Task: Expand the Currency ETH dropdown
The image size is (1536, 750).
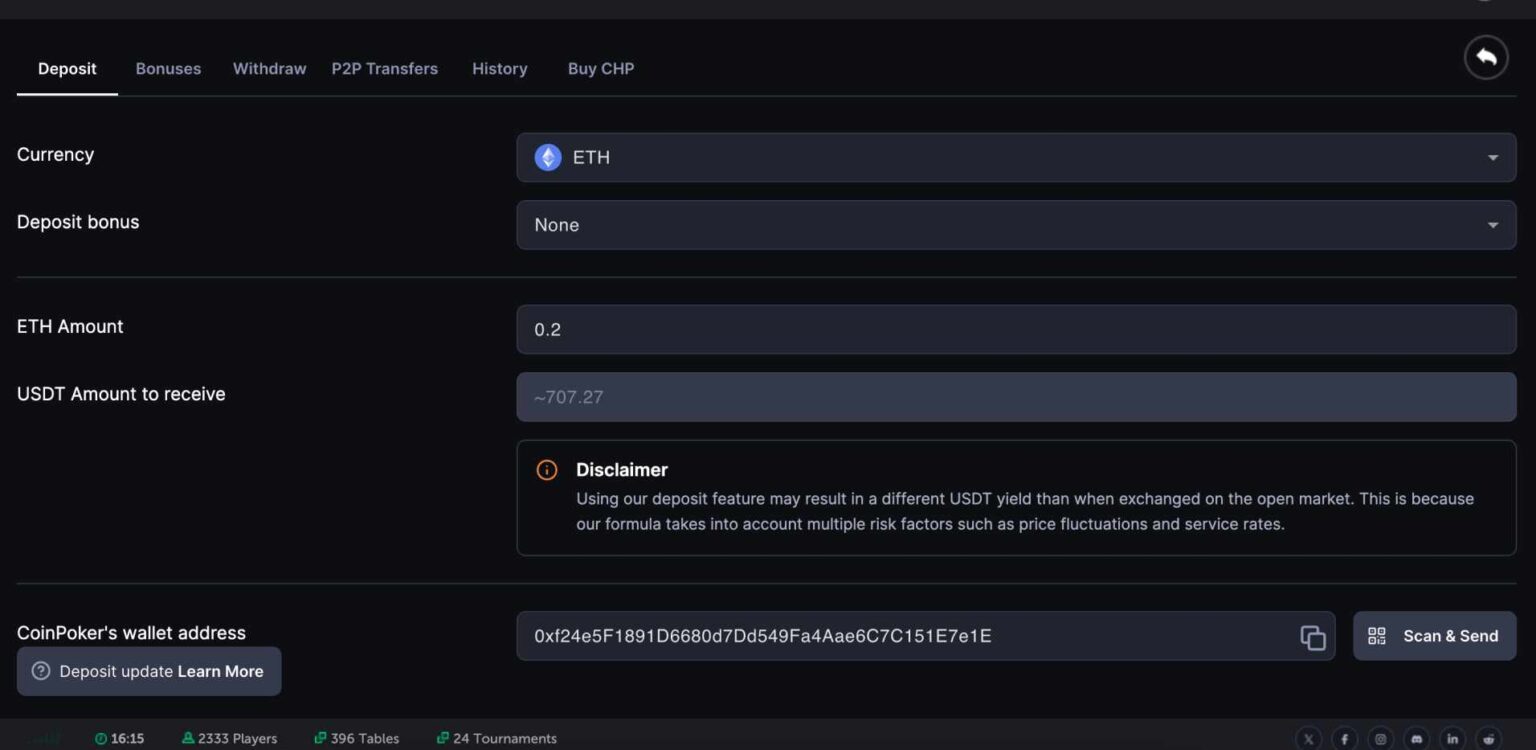Action: click(x=1015, y=158)
